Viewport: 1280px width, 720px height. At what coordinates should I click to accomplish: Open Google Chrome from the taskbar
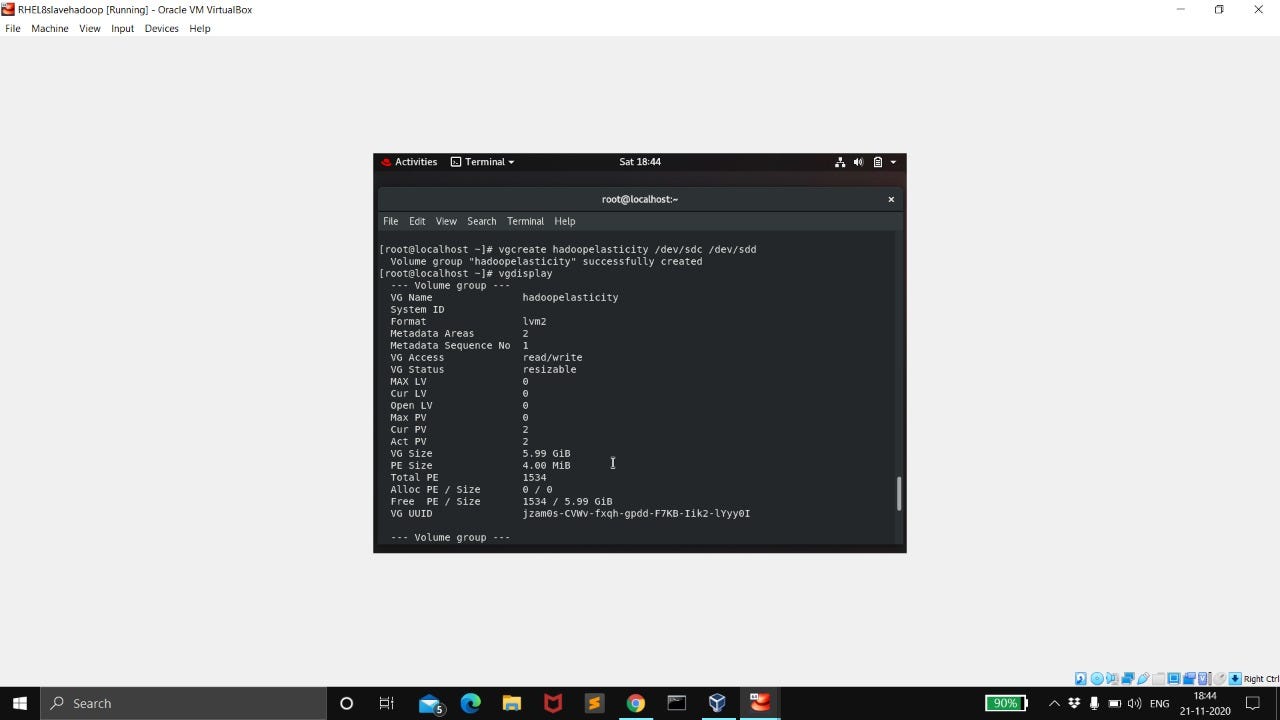[635, 703]
